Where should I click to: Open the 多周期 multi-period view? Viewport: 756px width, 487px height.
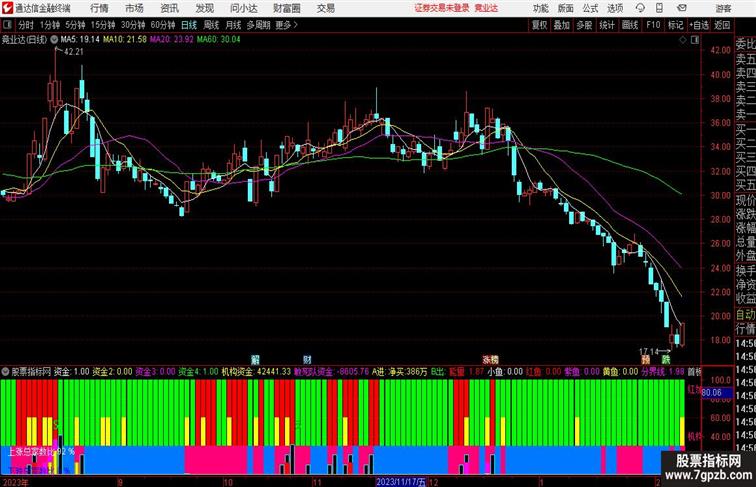pyautogui.click(x=258, y=25)
